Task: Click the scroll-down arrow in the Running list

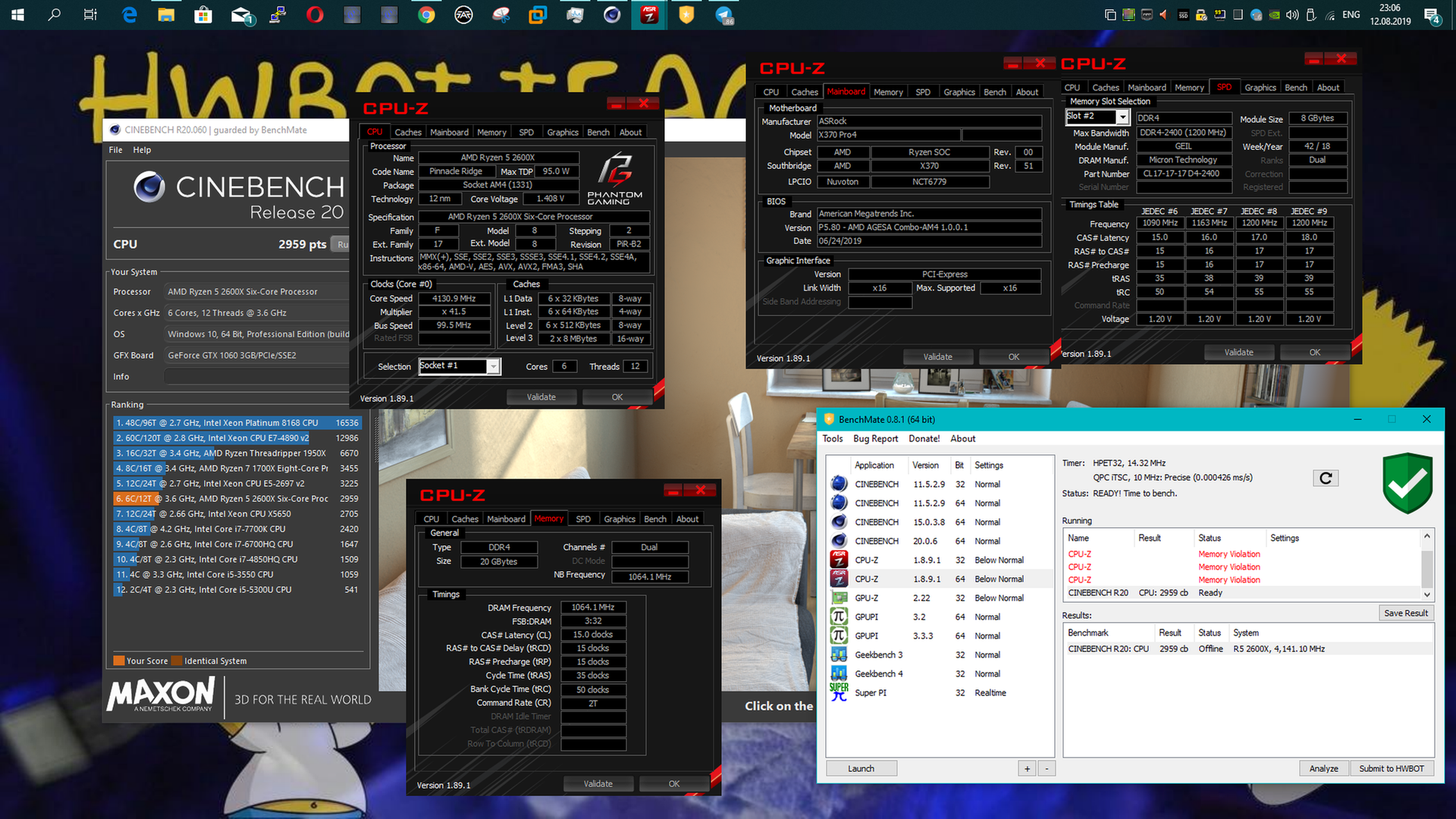Action: click(1426, 595)
